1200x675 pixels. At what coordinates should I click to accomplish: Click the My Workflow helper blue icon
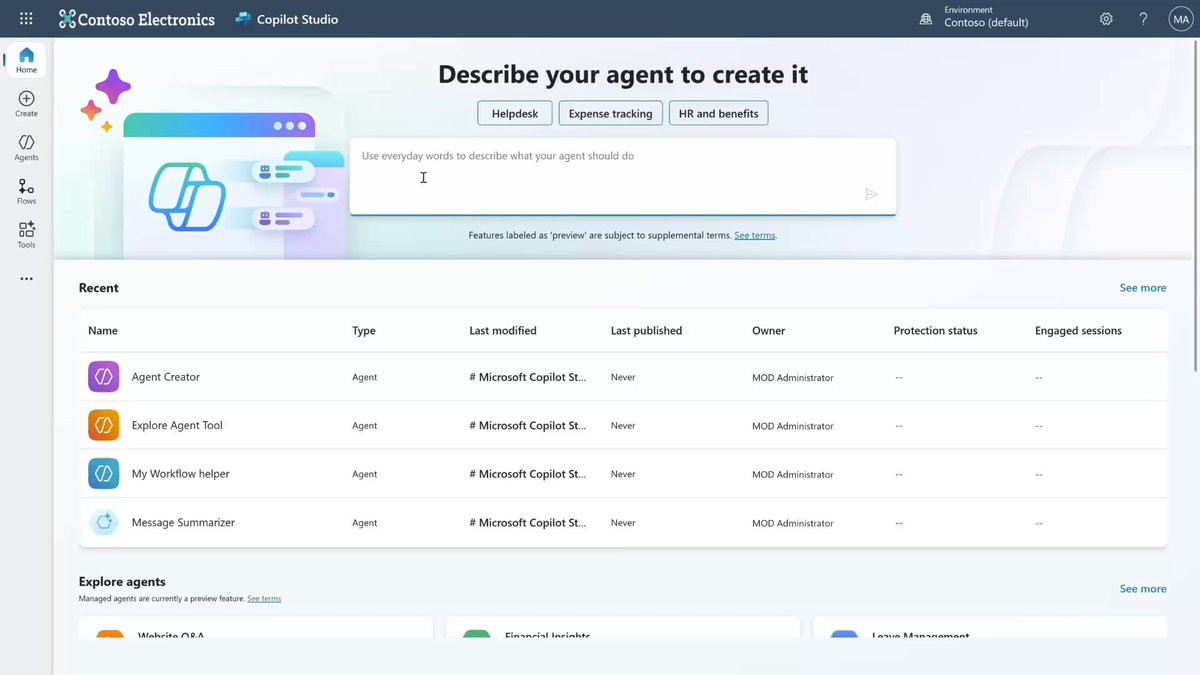click(103, 474)
